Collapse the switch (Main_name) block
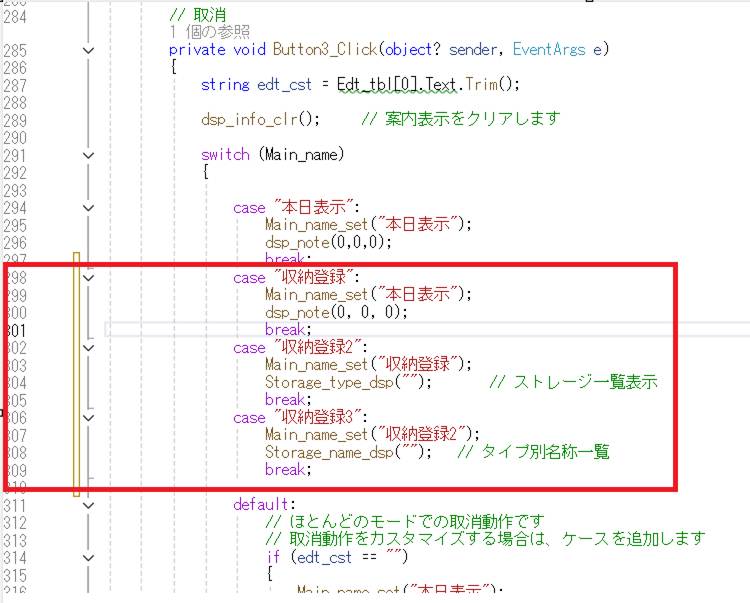 (x=88, y=155)
